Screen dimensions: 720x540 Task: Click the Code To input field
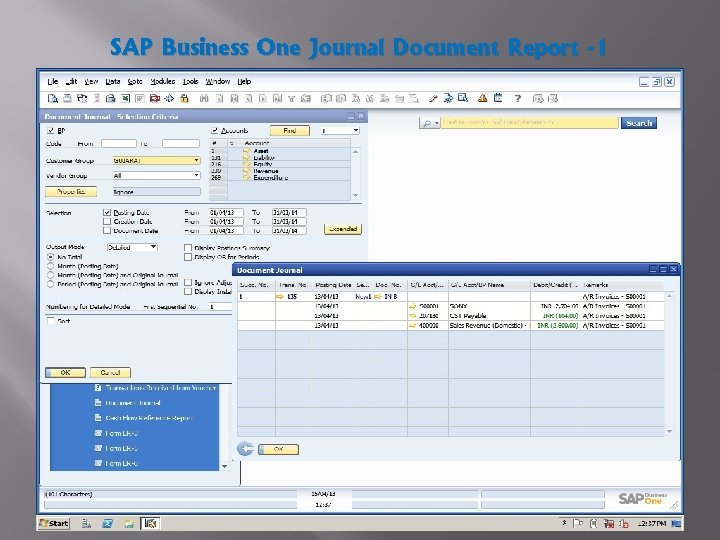coord(181,144)
